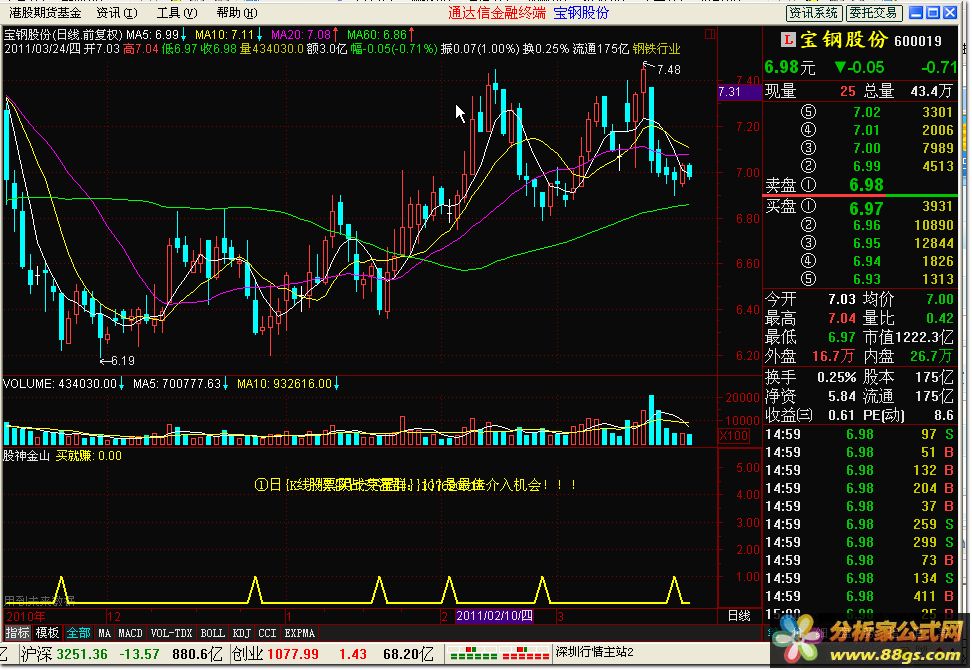The image size is (972, 670).
Task: Click the 买就赚: 0.00 indicator value
Action: coord(89,456)
